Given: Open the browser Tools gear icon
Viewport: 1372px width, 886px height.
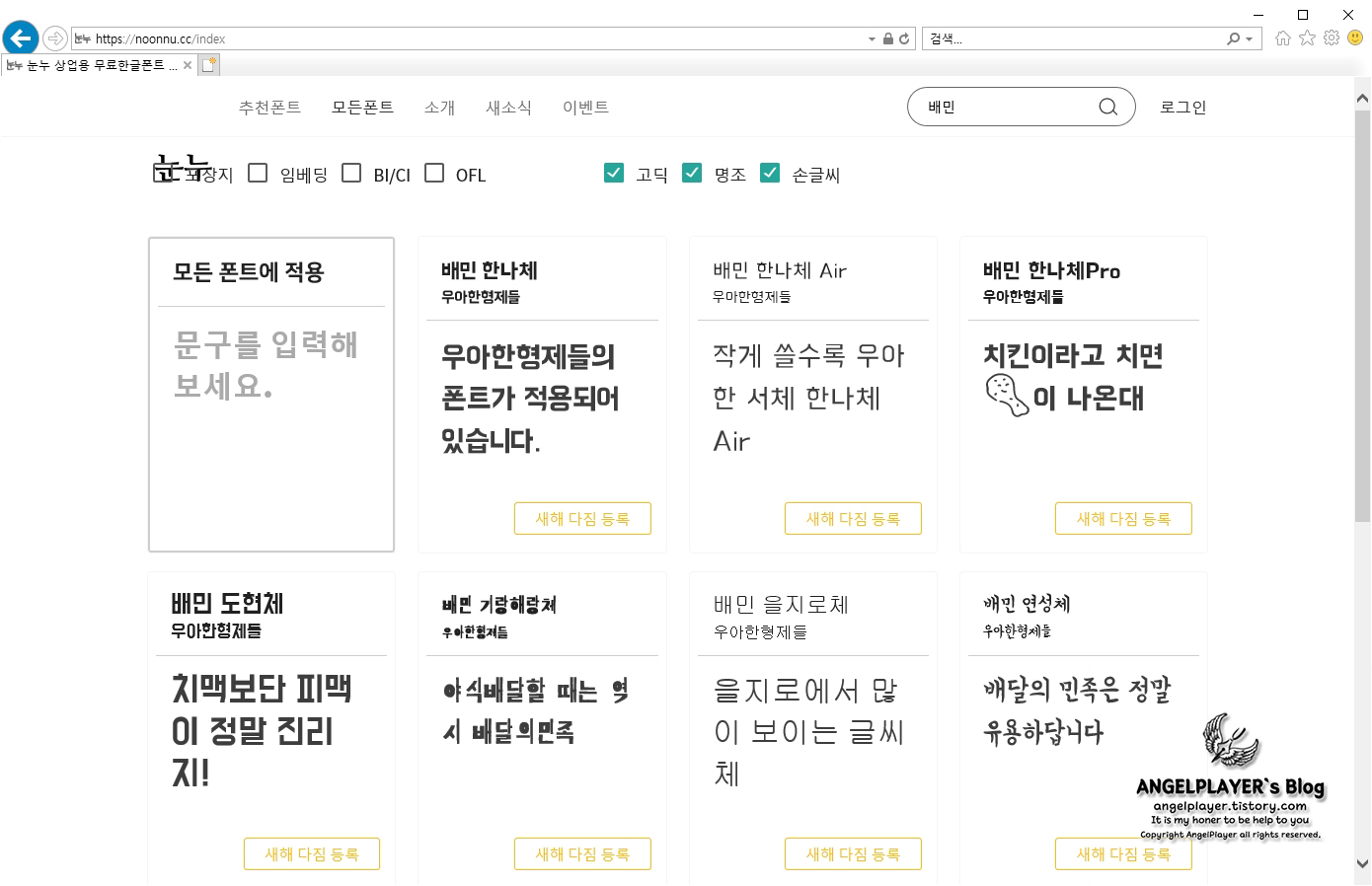Looking at the screenshot, I should coord(1332,38).
